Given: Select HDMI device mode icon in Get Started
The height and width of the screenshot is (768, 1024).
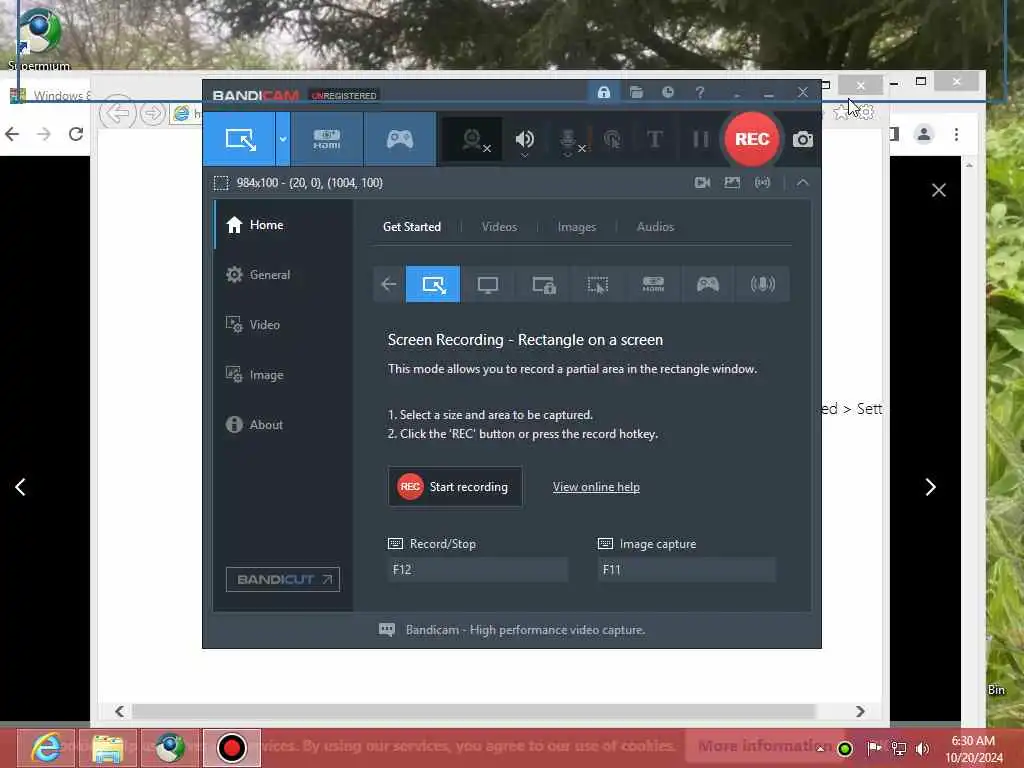Looking at the screenshot, I should pos(653,284).
